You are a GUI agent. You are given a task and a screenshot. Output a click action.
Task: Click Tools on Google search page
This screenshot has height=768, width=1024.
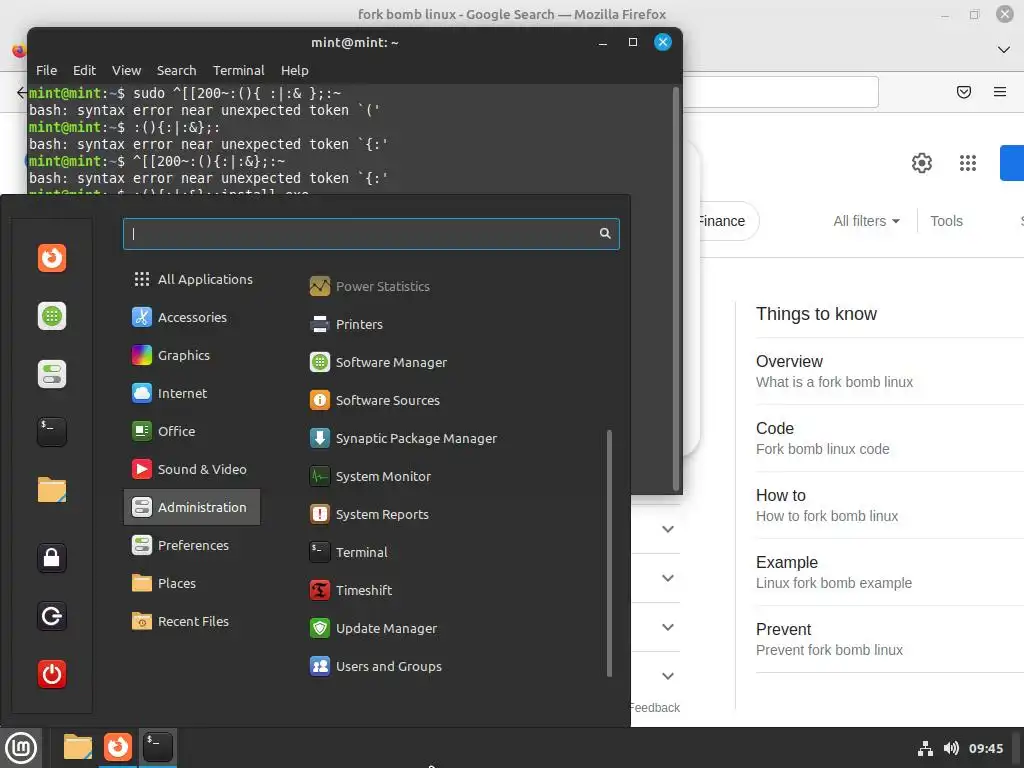(946, 221)
